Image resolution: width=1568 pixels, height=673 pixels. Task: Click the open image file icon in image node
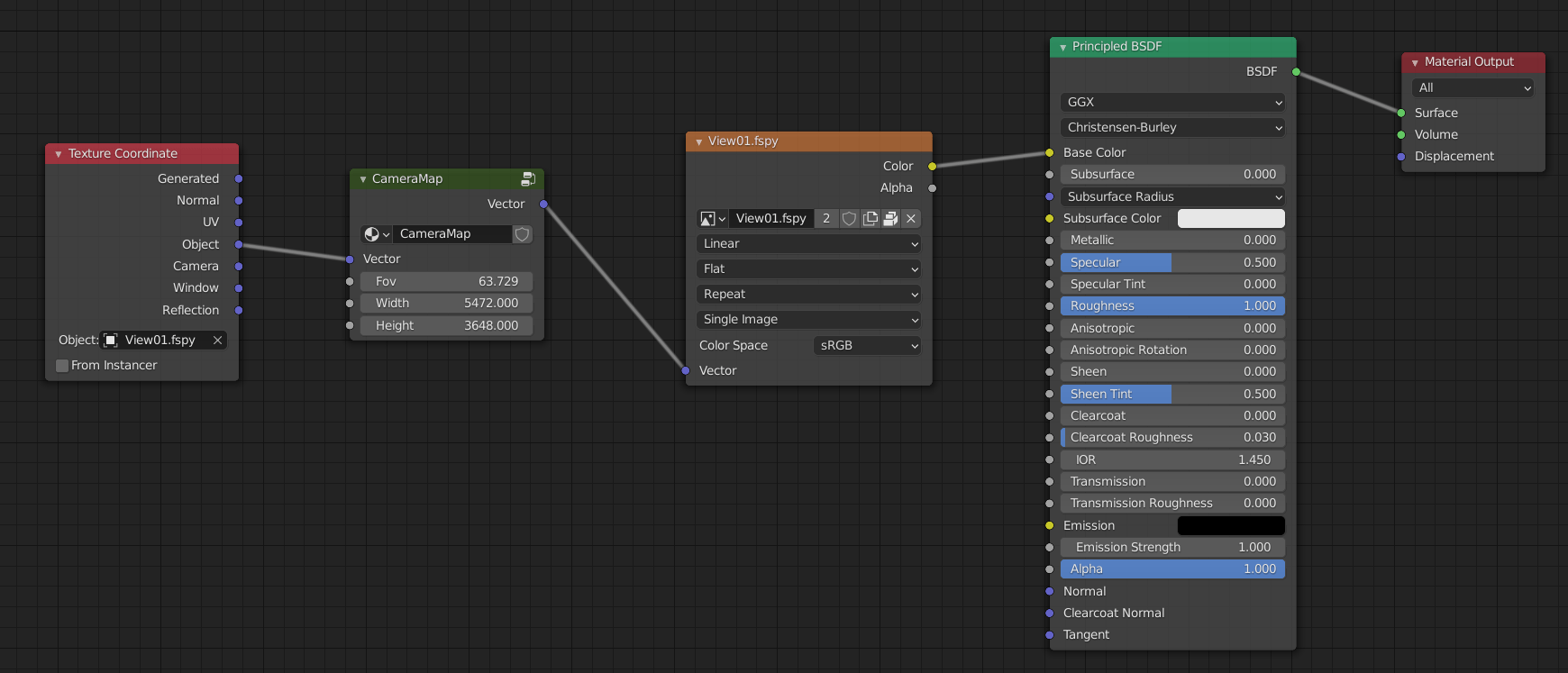(x=890, y=219)
